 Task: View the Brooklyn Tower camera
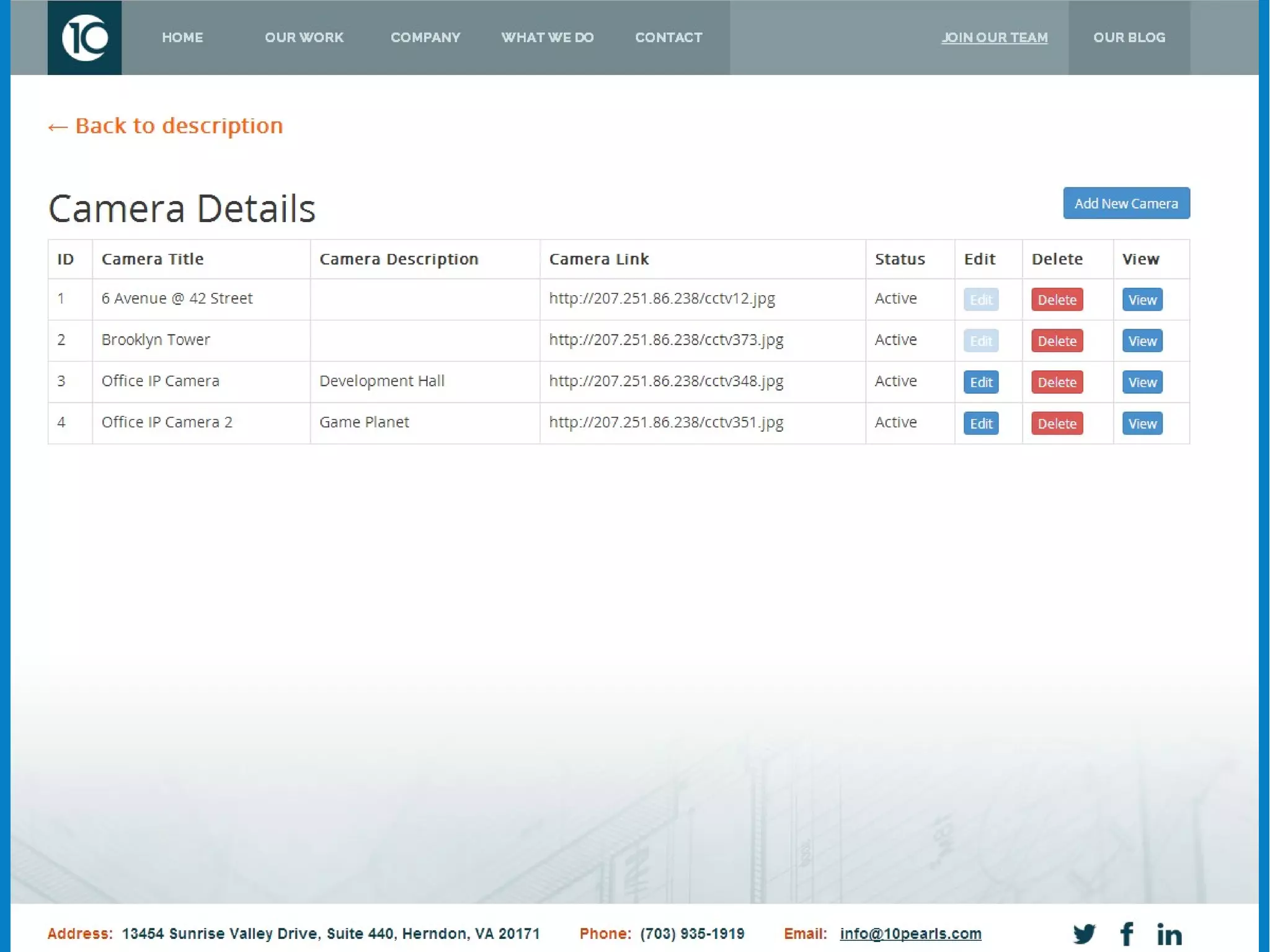coord(1142,341)
